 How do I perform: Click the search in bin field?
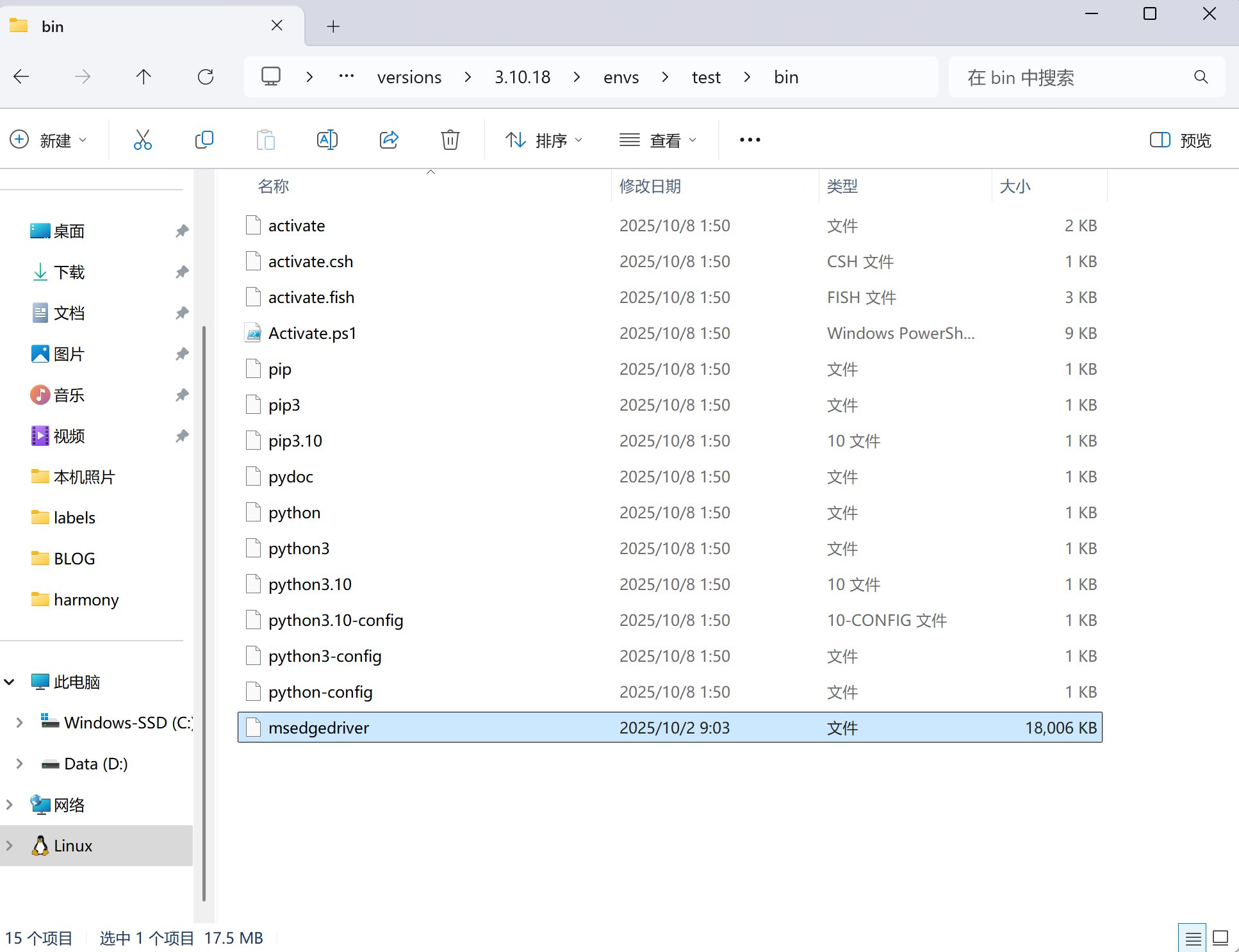pos(1076,78)
